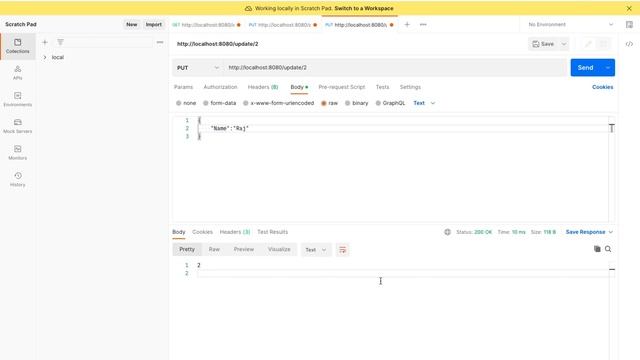The image size is (640, 360).
Task: Open the code snippet panel icon
Action: click(x=629, y=44)
